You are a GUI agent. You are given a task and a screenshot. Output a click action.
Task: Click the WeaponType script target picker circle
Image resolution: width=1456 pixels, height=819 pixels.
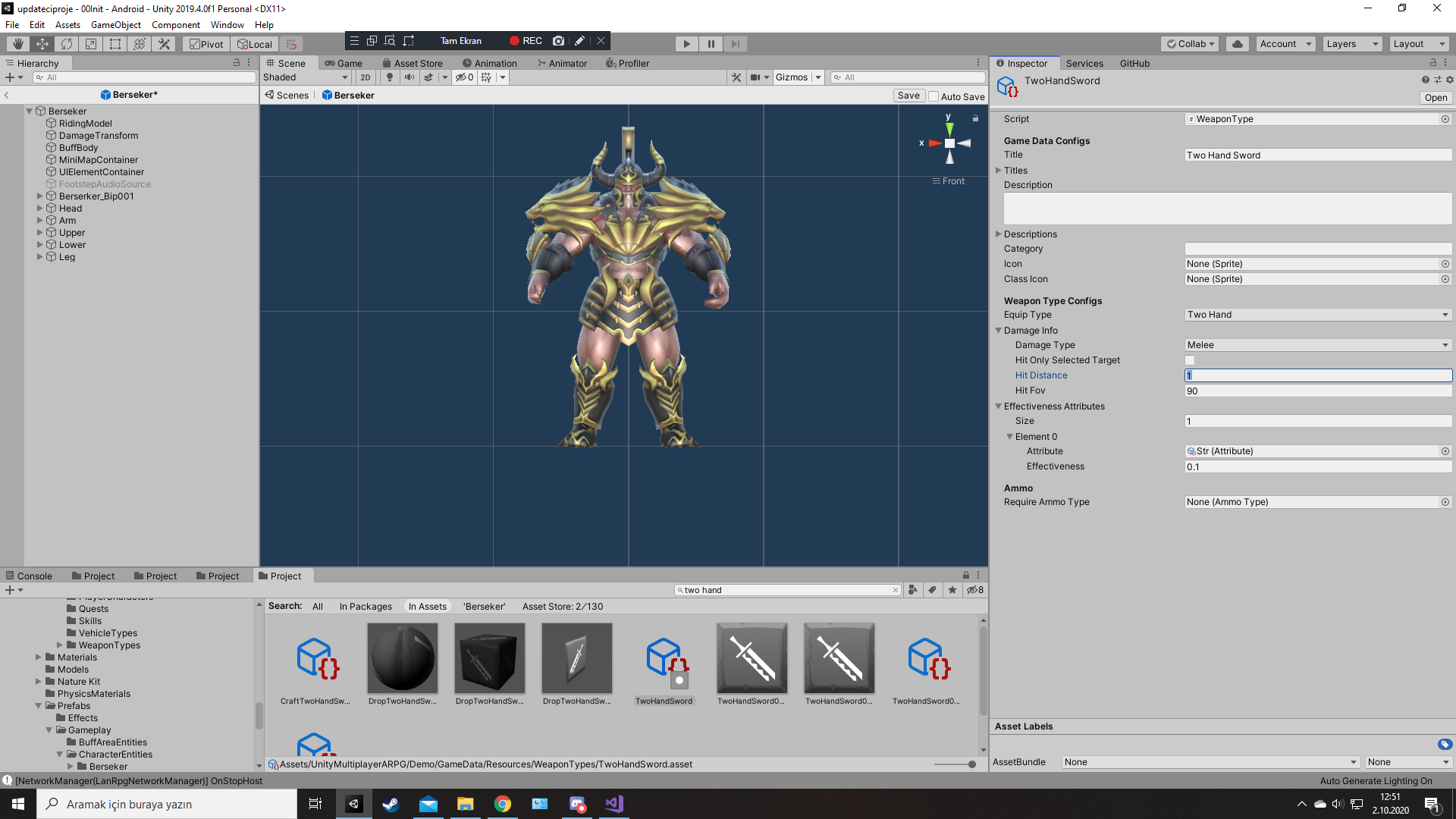click(1445, 119)
